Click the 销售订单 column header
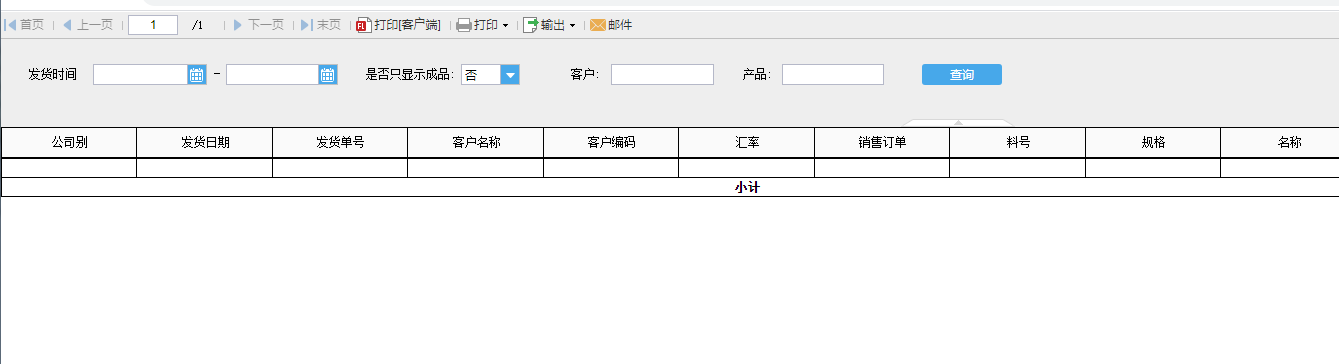 click(882, 142)
